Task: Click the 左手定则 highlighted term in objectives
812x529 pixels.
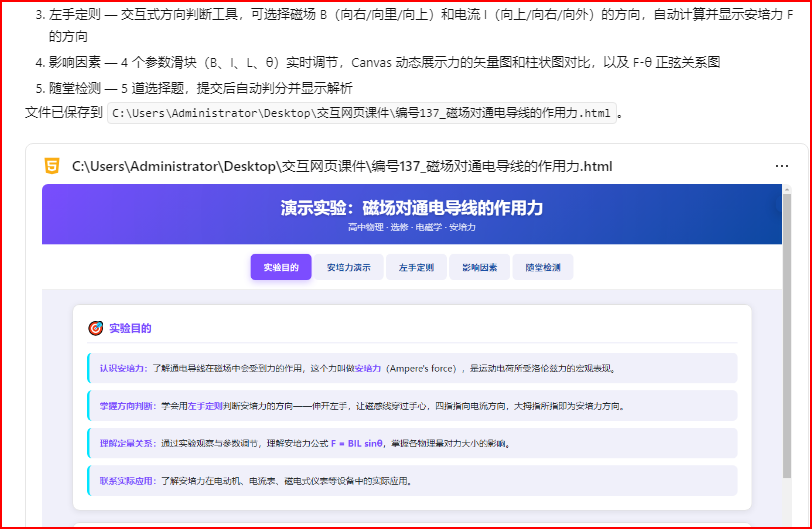Action: pos(205,406)
